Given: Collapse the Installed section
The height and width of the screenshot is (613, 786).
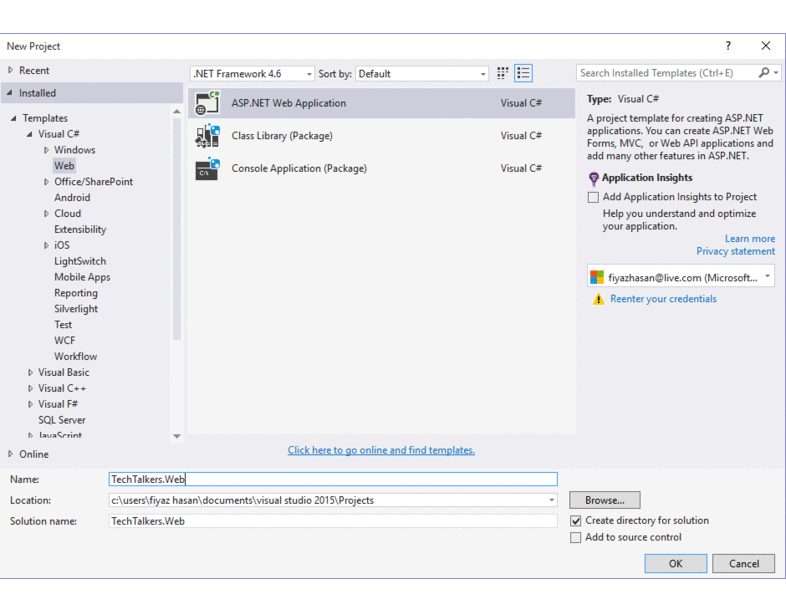Looking at the screenshot, I should (x=10, y=93).
